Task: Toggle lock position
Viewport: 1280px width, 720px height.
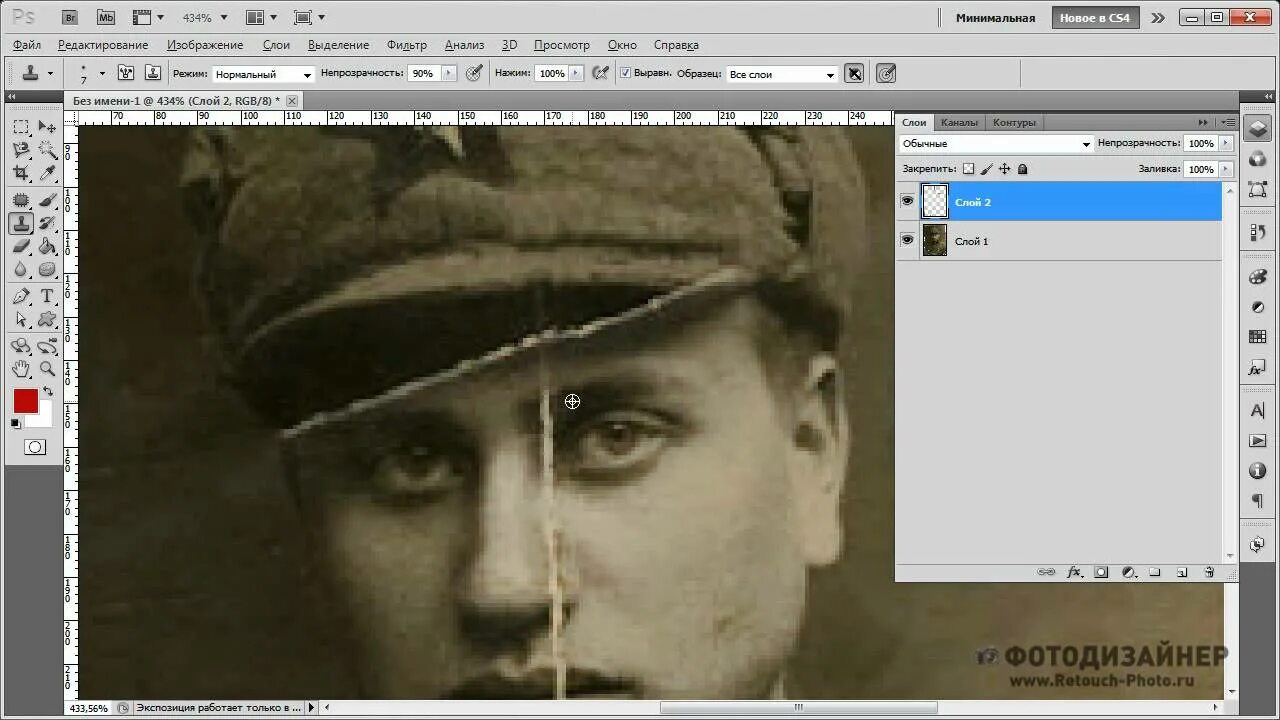Action: (x=1004, y=169)
